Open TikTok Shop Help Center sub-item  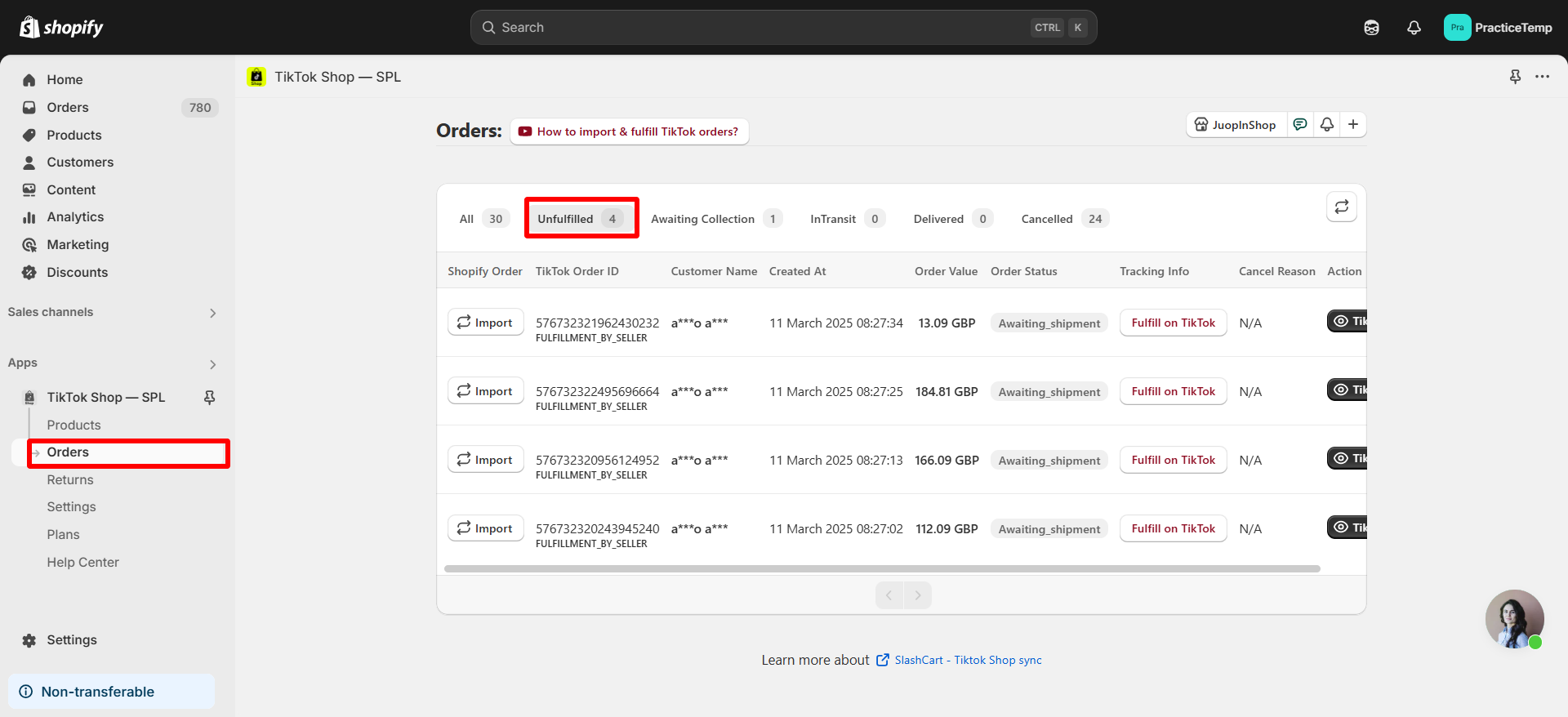pos(82,563)
